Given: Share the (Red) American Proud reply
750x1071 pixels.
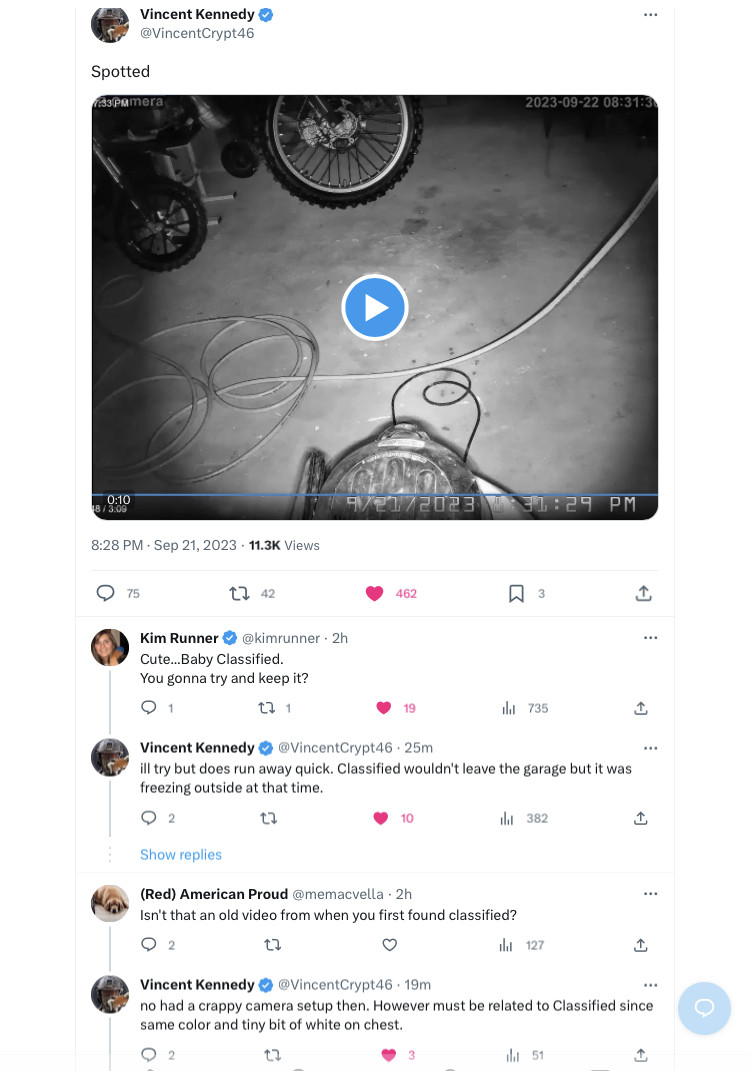Looking at the screenshot, I should point(641,944).
